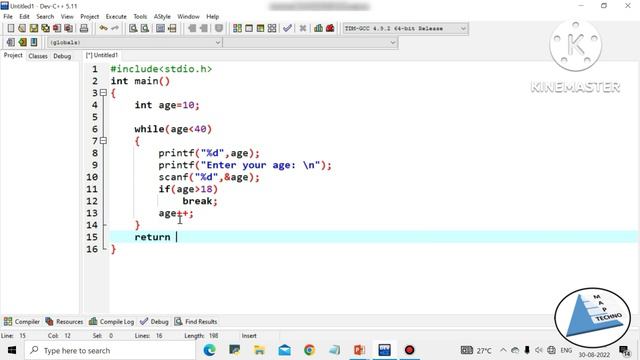Click the Run window icon
Viewport: 640px width, 360px height.
249,28
